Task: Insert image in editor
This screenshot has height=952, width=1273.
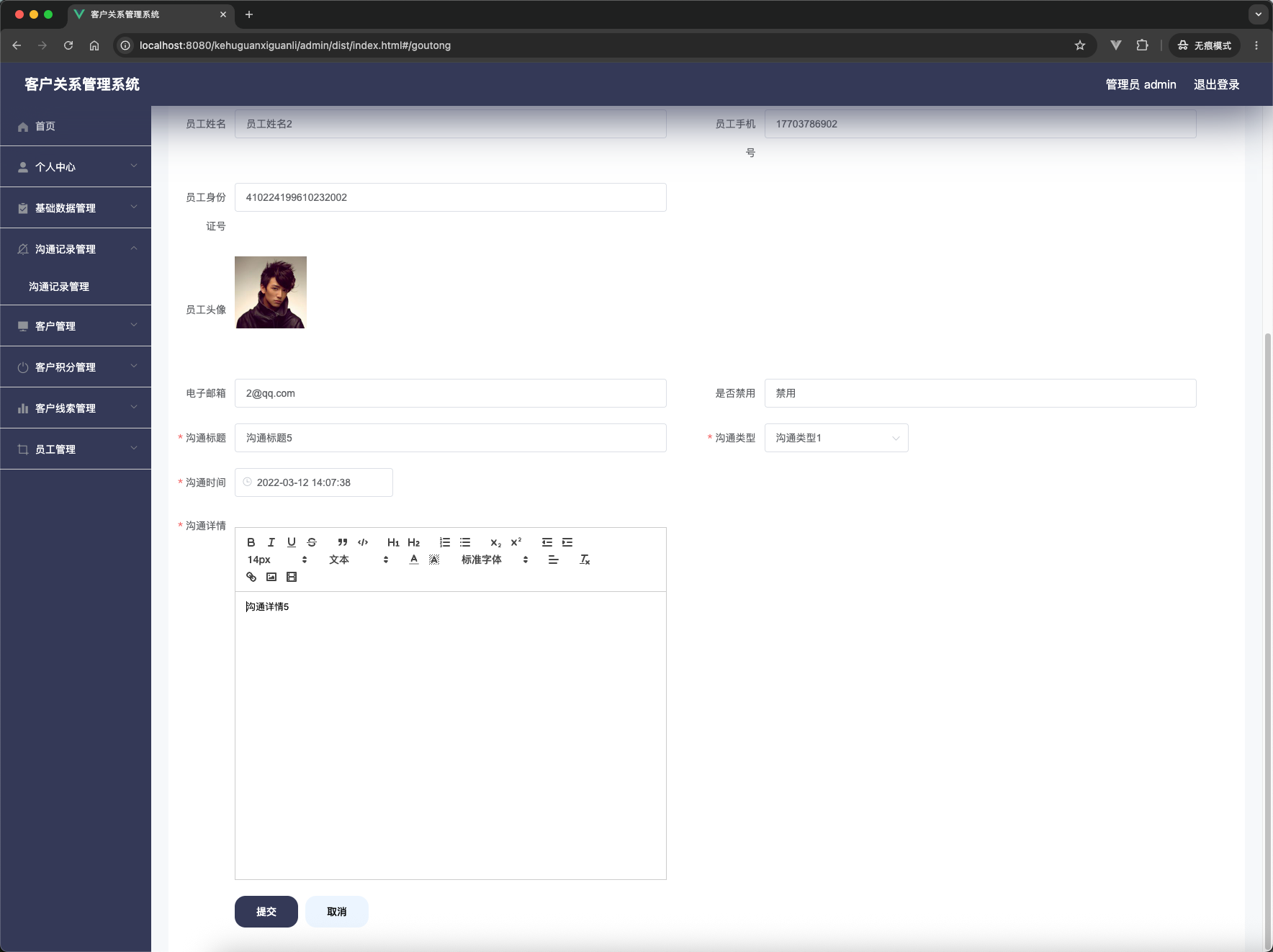Action: click(271, 577)
